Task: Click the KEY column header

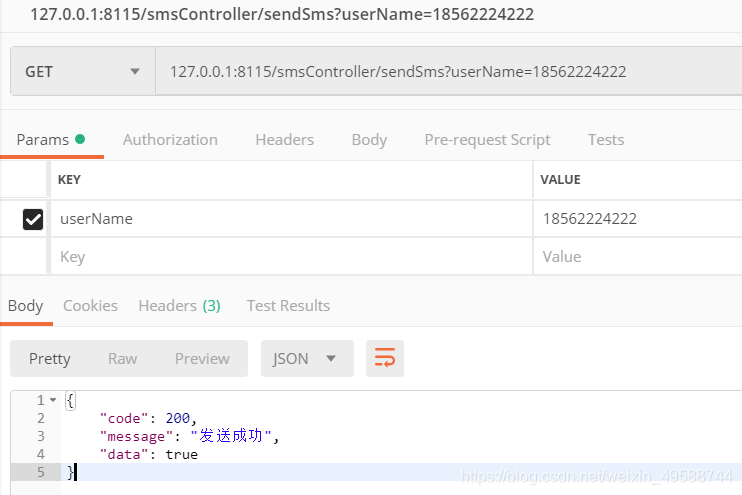Action: coord(69,180)
